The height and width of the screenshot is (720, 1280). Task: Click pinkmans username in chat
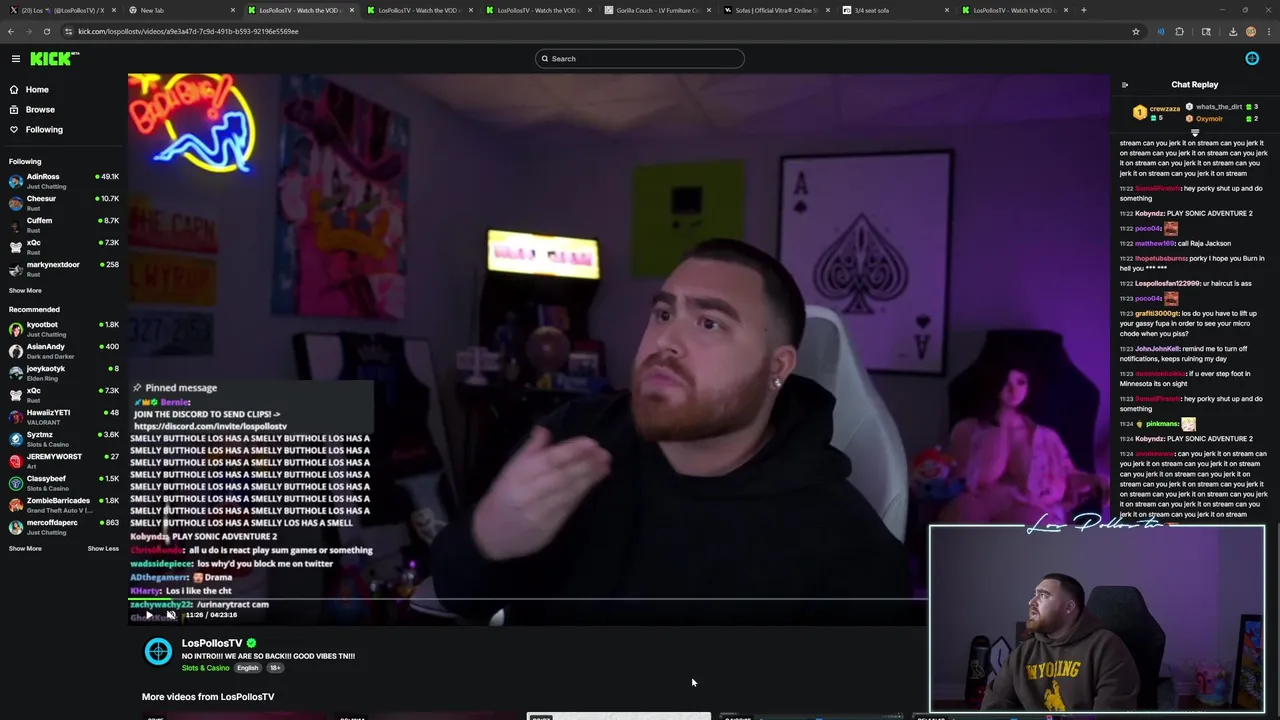pos(1162,424)
